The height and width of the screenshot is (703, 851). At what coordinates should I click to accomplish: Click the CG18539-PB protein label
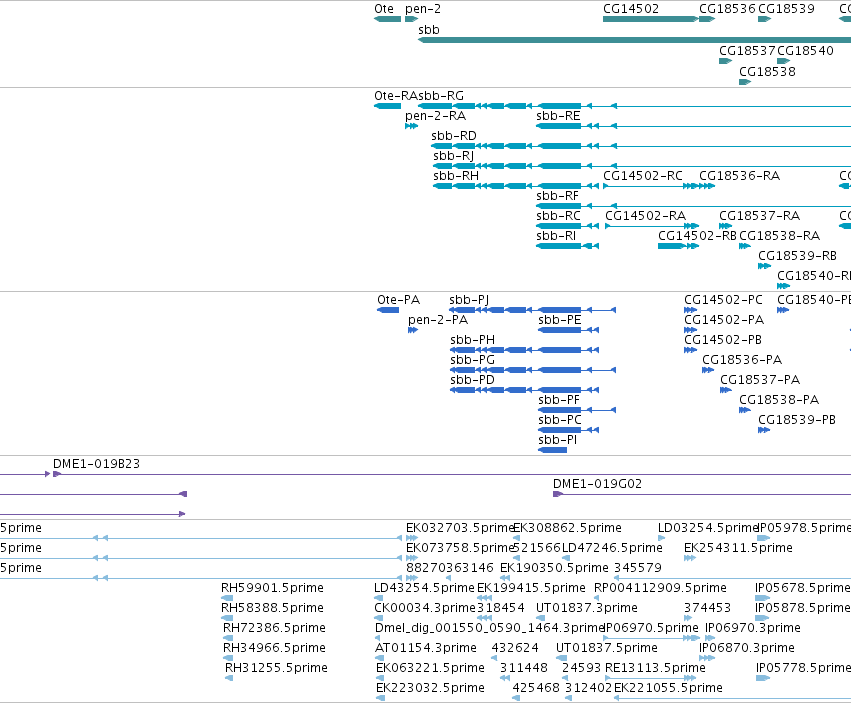pyautogui.click(x=797, y=420)
